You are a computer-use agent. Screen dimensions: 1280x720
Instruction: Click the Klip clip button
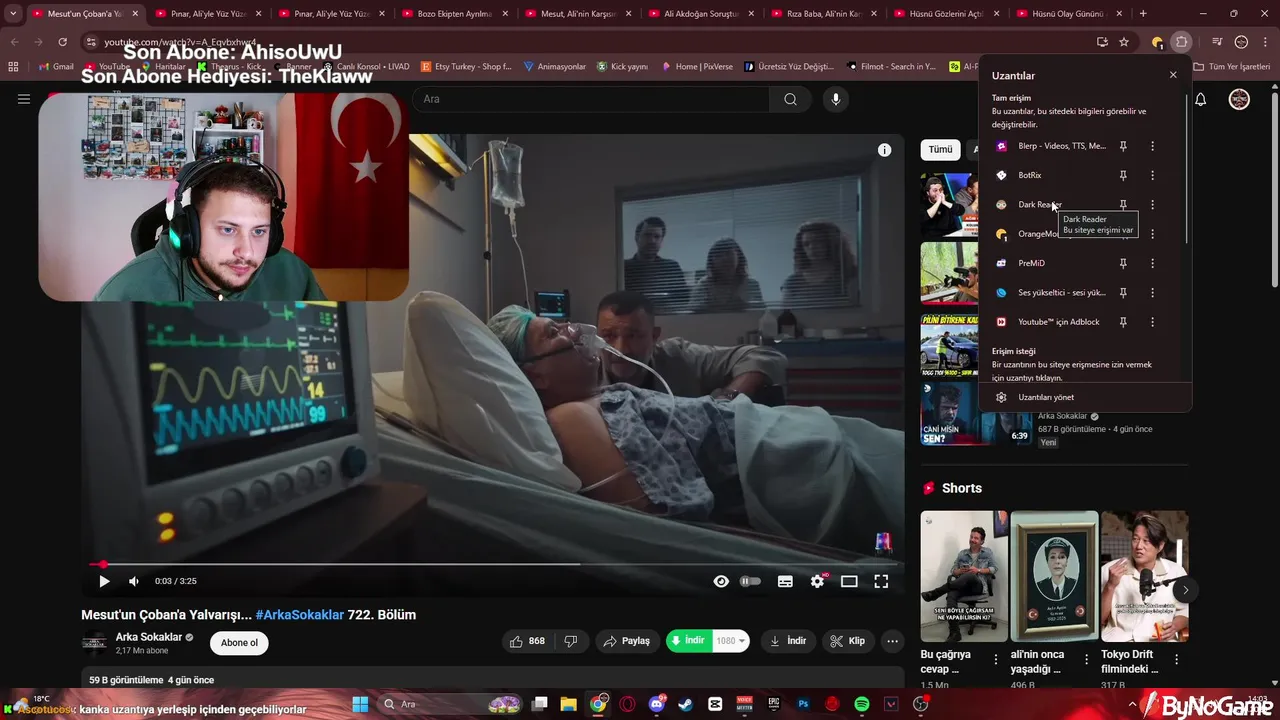pos(848,641)
